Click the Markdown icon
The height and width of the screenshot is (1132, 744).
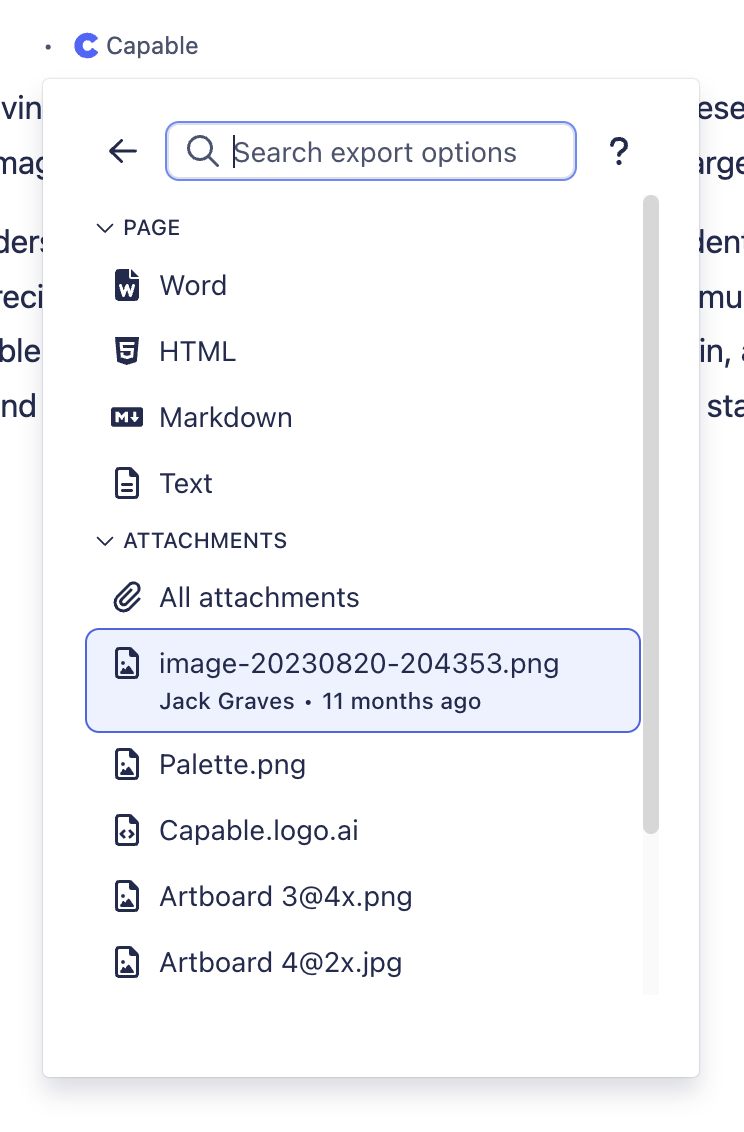[x=127, y=417]
